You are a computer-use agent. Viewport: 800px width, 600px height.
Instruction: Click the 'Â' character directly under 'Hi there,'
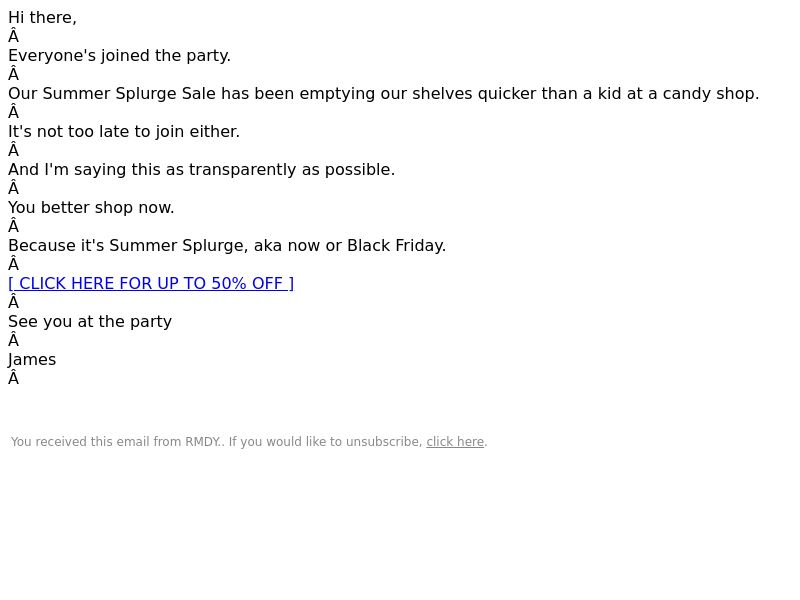[14, 36]
